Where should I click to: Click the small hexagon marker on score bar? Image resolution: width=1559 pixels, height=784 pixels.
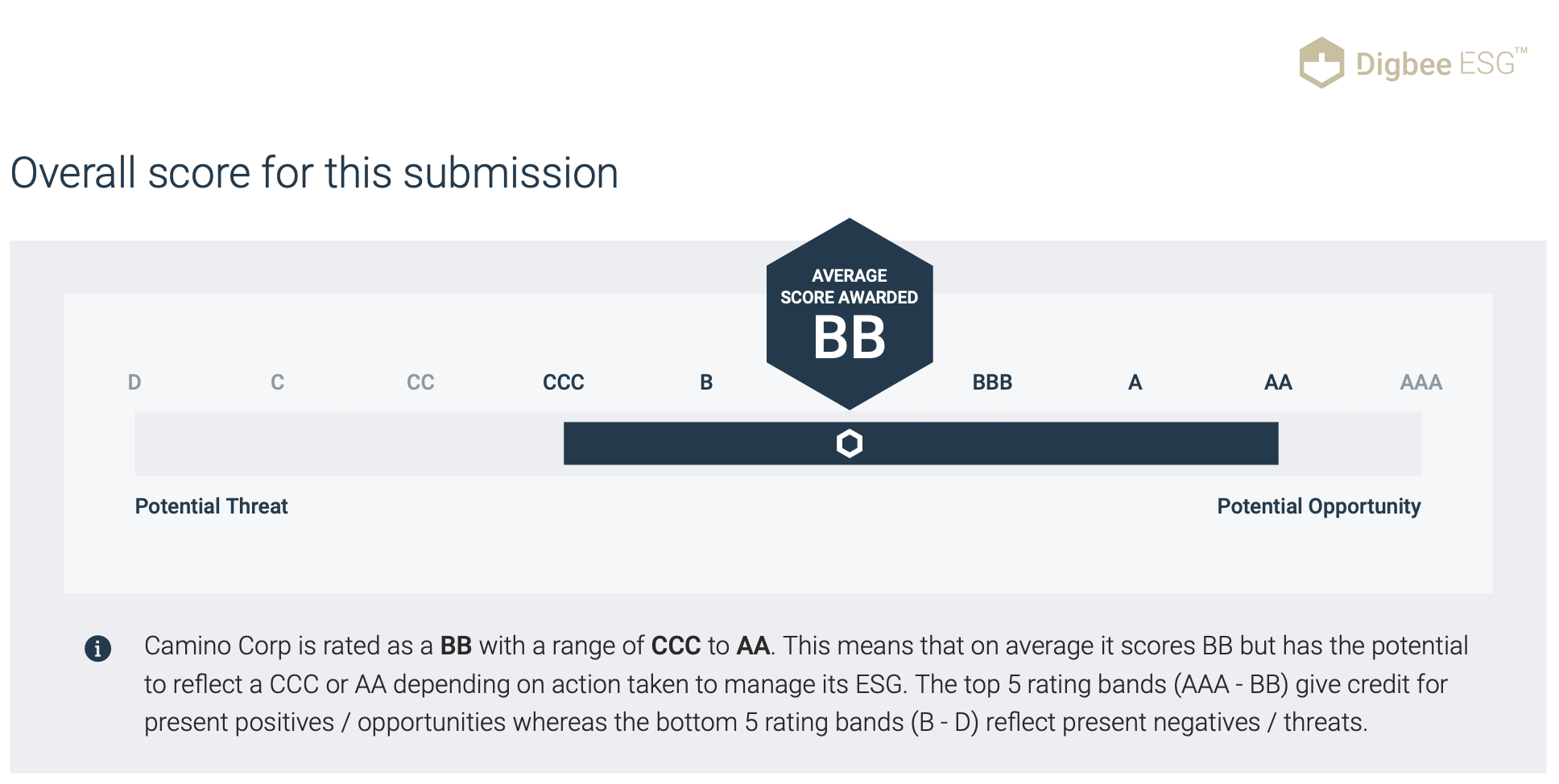pyautogui.click(x=850, y=444)
